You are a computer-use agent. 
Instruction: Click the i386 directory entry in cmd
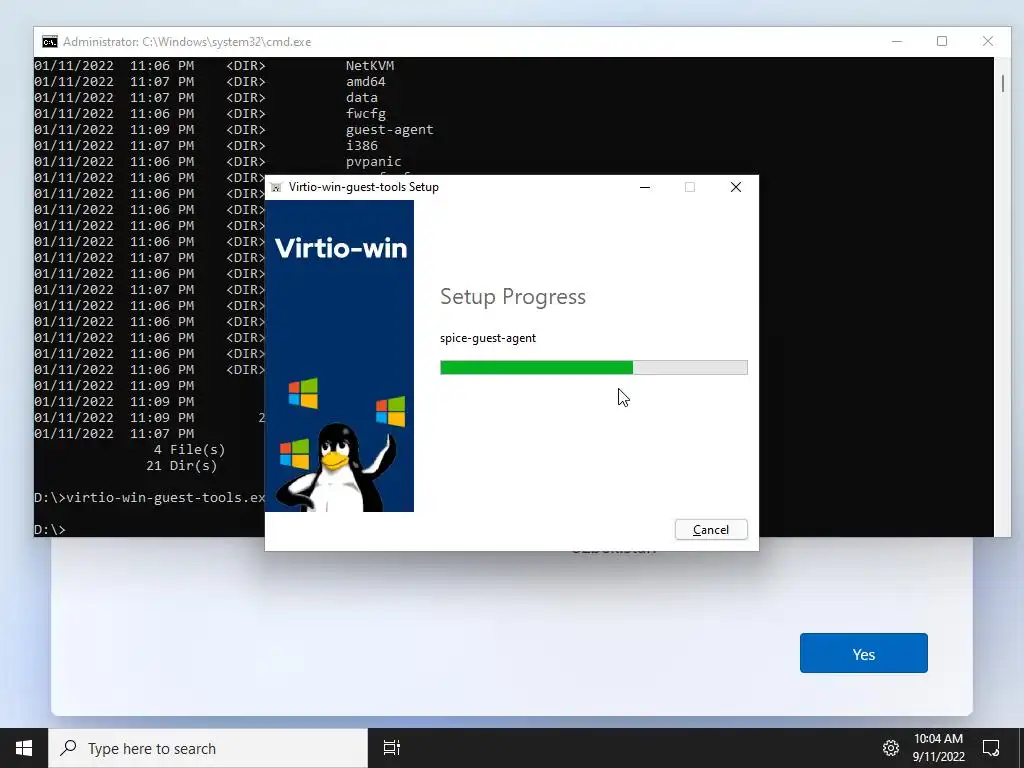(362, 146)
